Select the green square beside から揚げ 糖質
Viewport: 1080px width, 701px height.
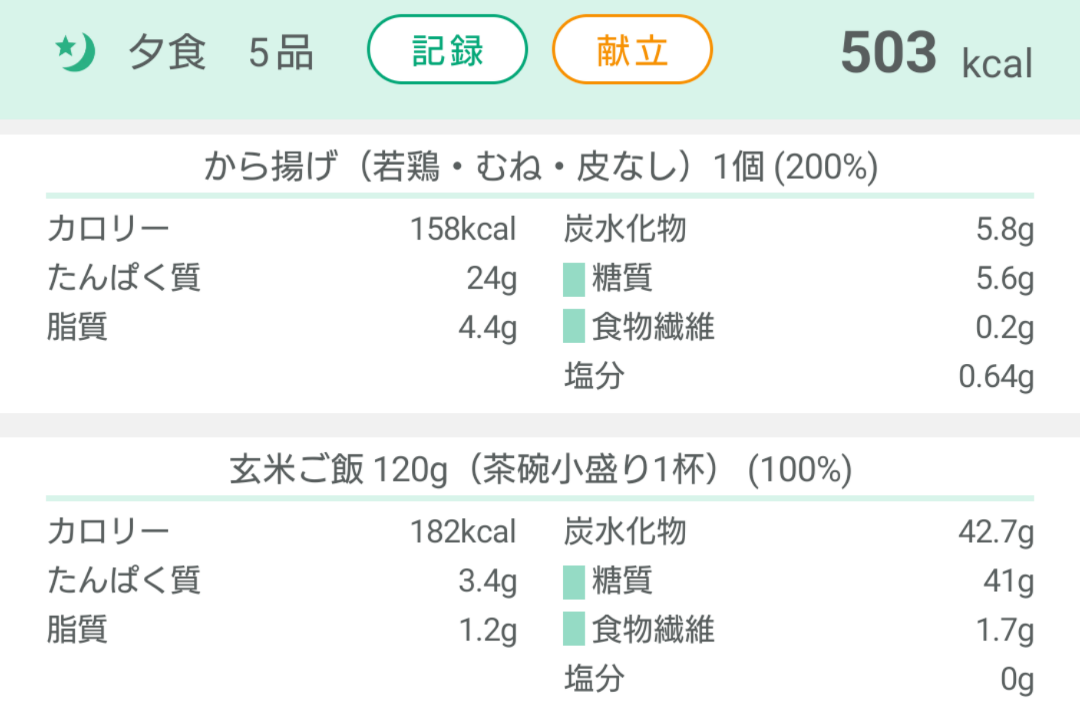(575, 279)
